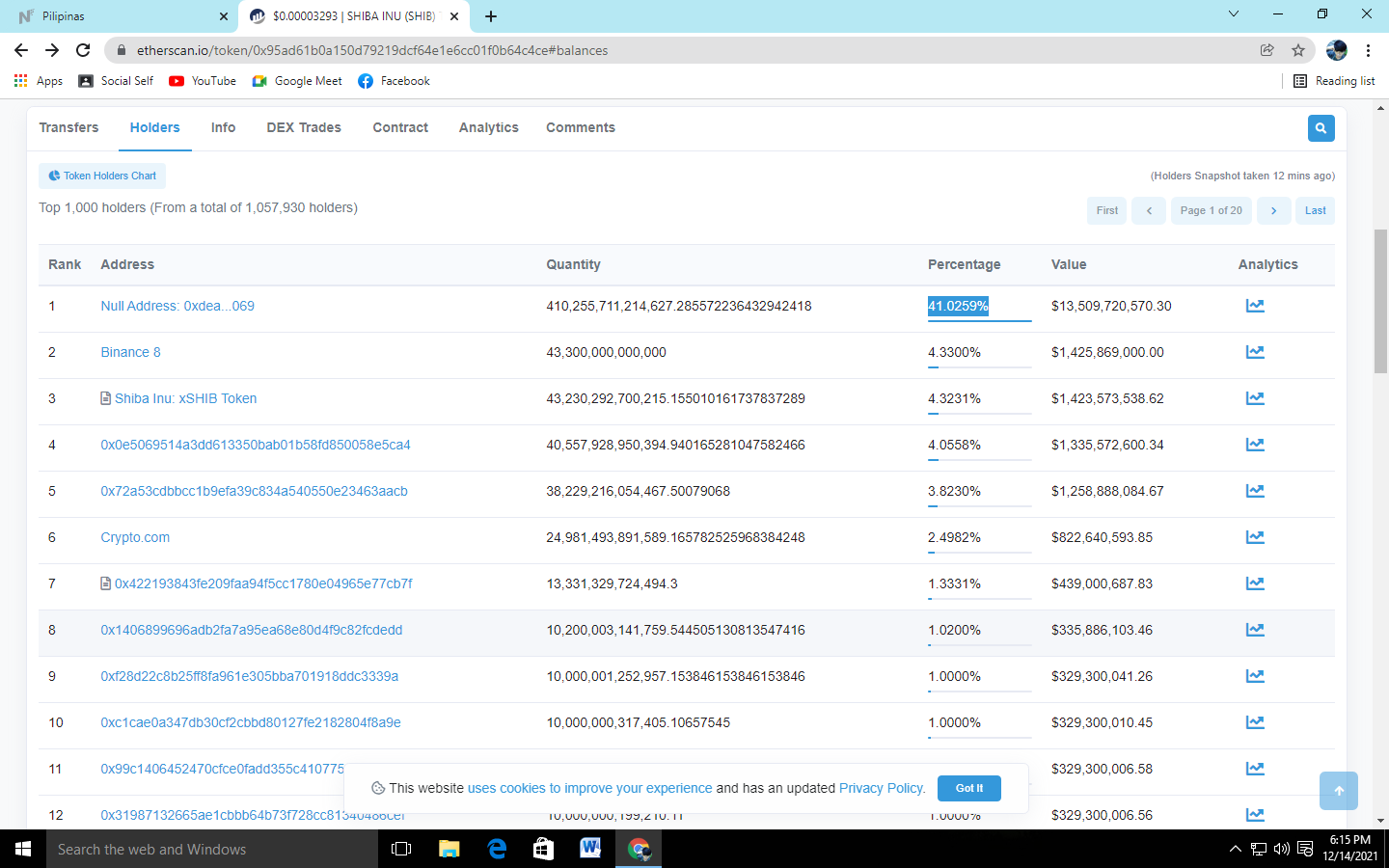Open analytics chart for Binance 8 row
The height and width of the screenshot is (868, 1389).
(1255, 352)
